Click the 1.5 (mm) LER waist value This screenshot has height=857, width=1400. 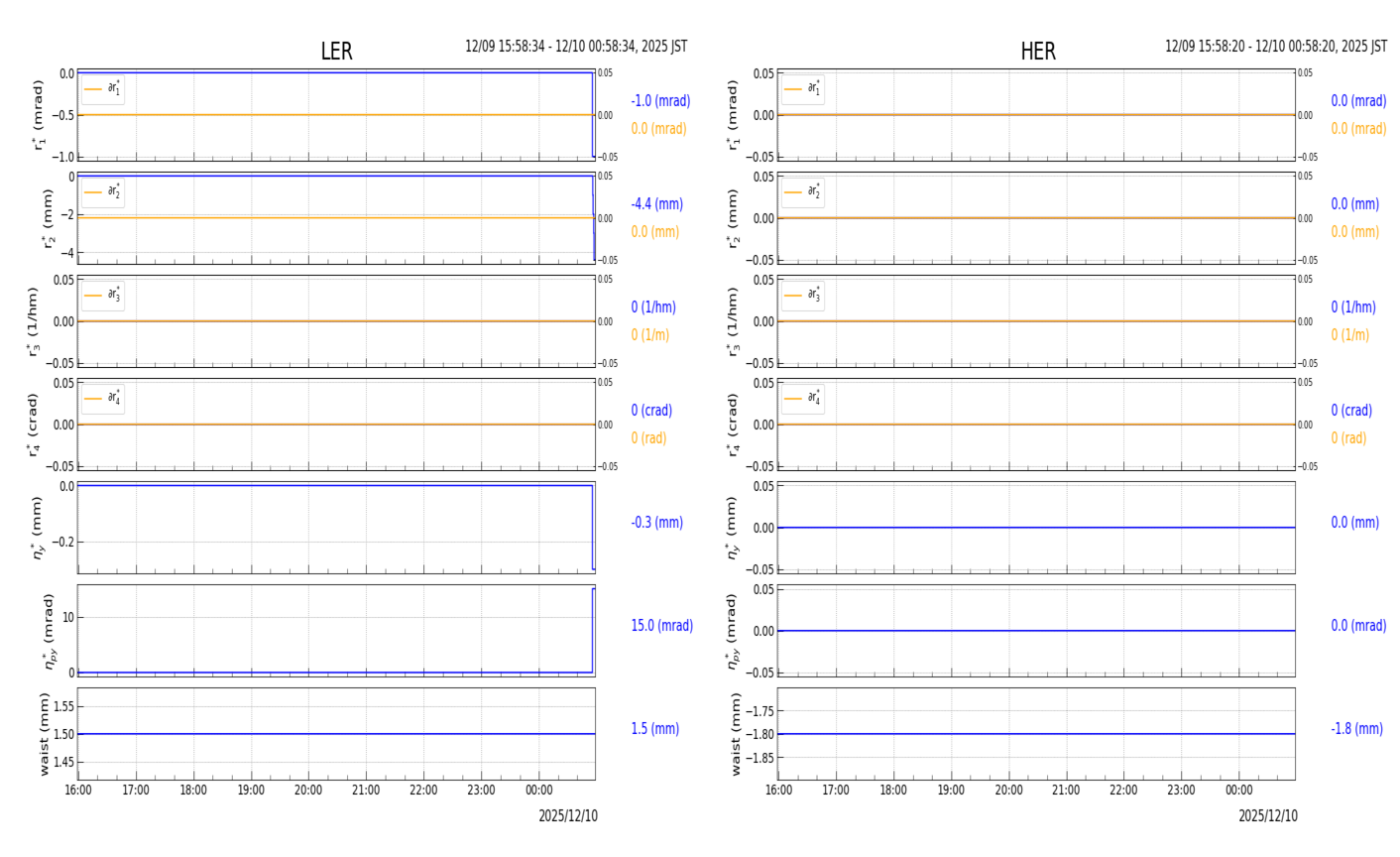[654, 729]
